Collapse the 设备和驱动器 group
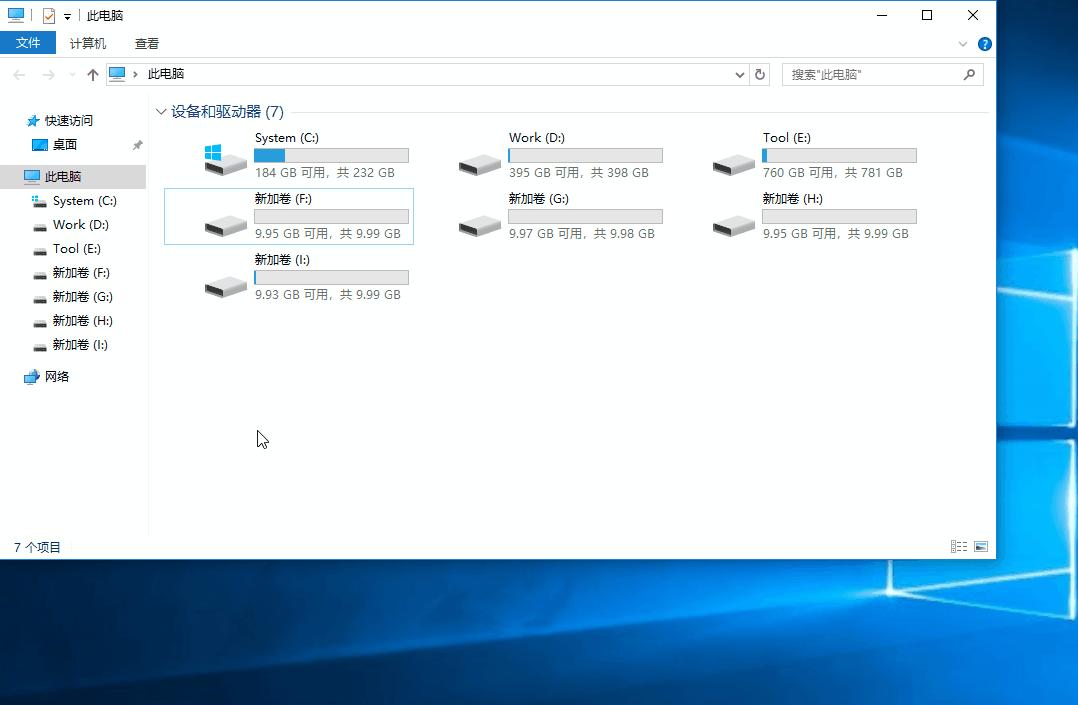The height and width of the screenshot is (705, 1078). (x=161, y=111)
